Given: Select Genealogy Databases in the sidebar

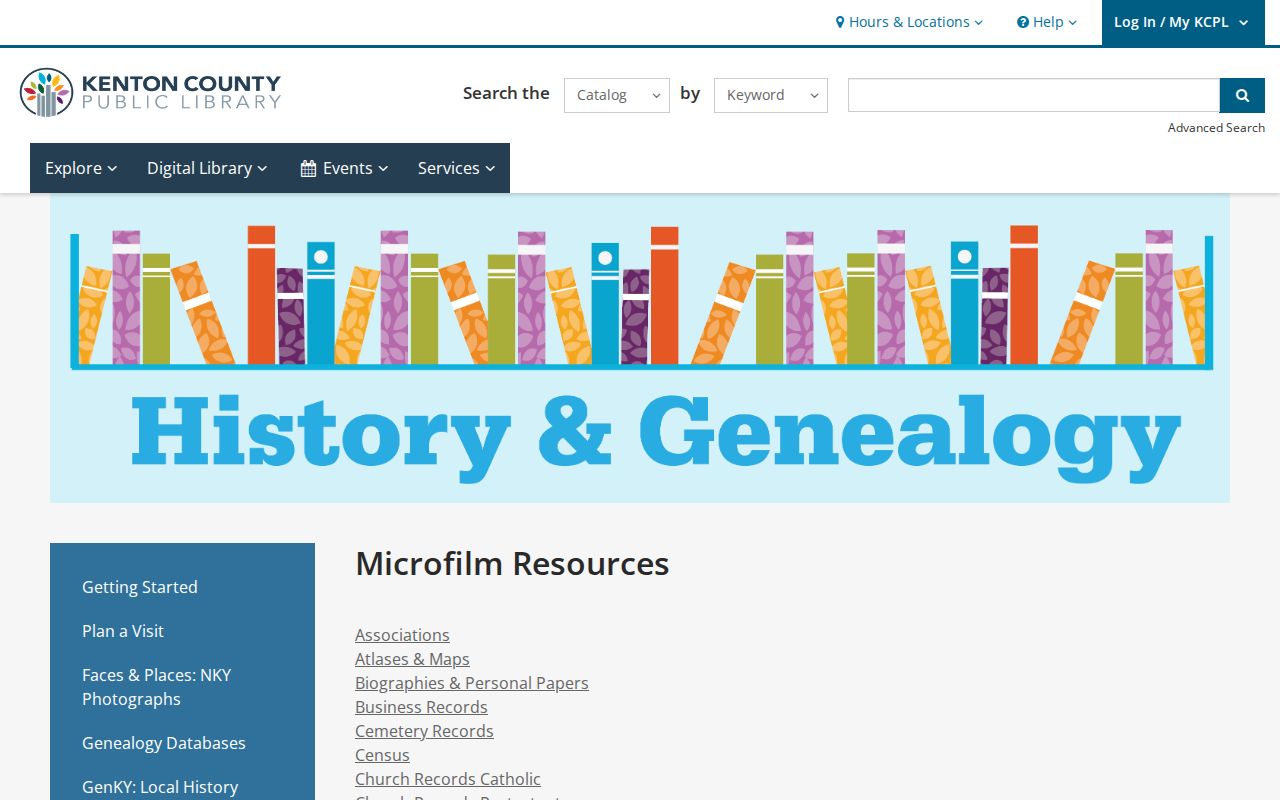Looking at the screenshot, I should 164,743.
